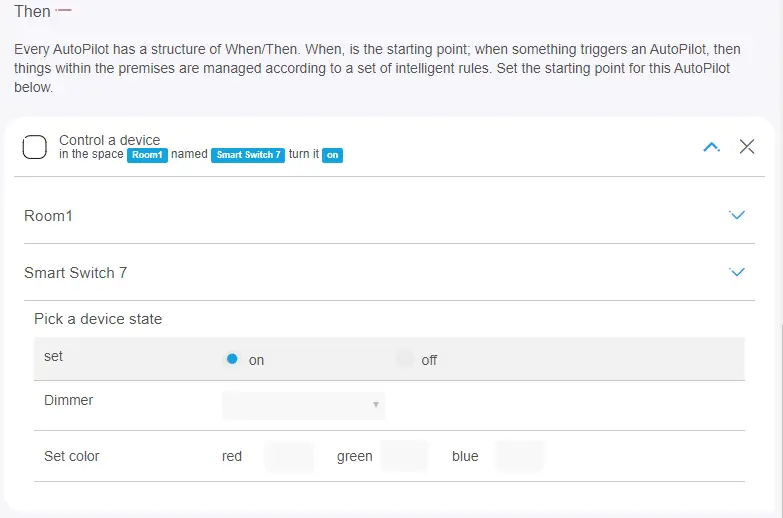Click the Set color row label
Screen dimensions: 783x518
(x=72, y=456)
